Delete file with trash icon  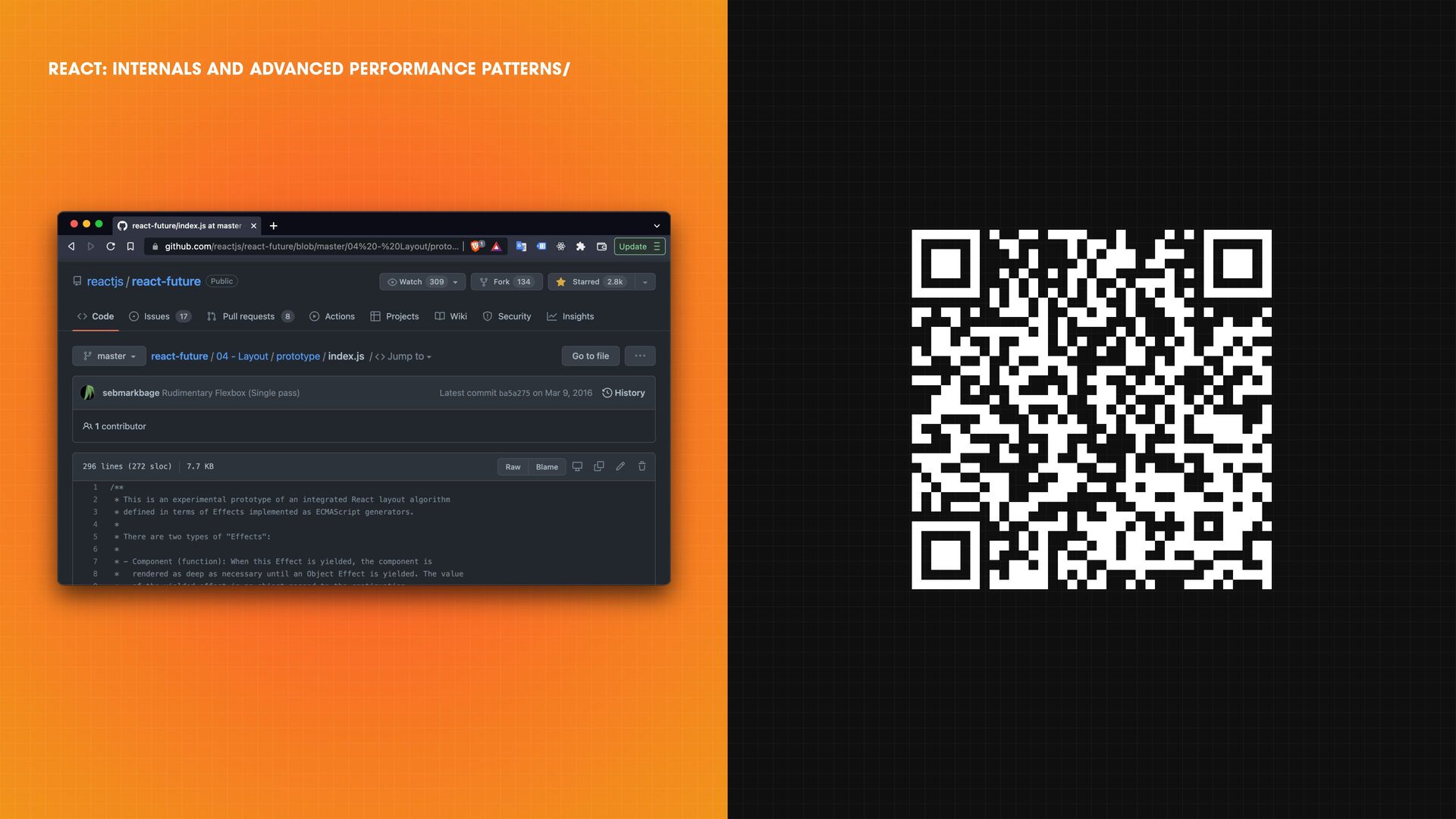(642, 466)
